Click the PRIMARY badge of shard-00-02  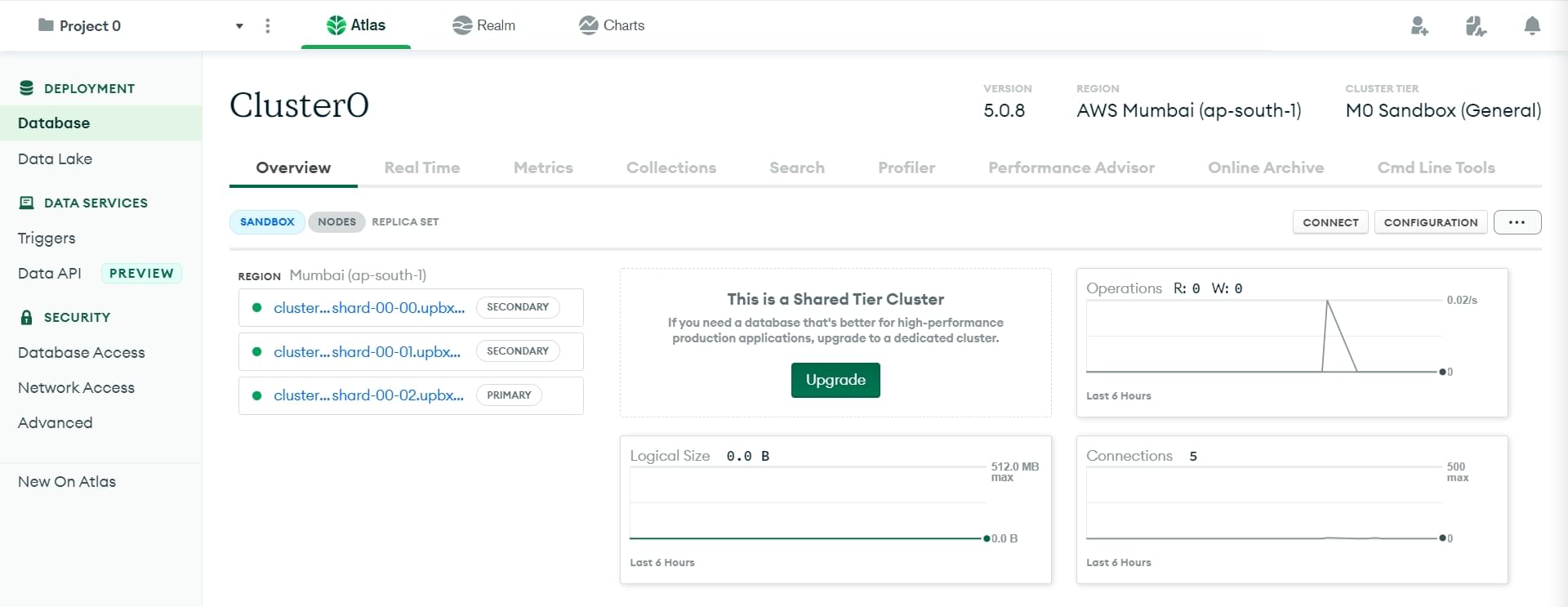509,395
